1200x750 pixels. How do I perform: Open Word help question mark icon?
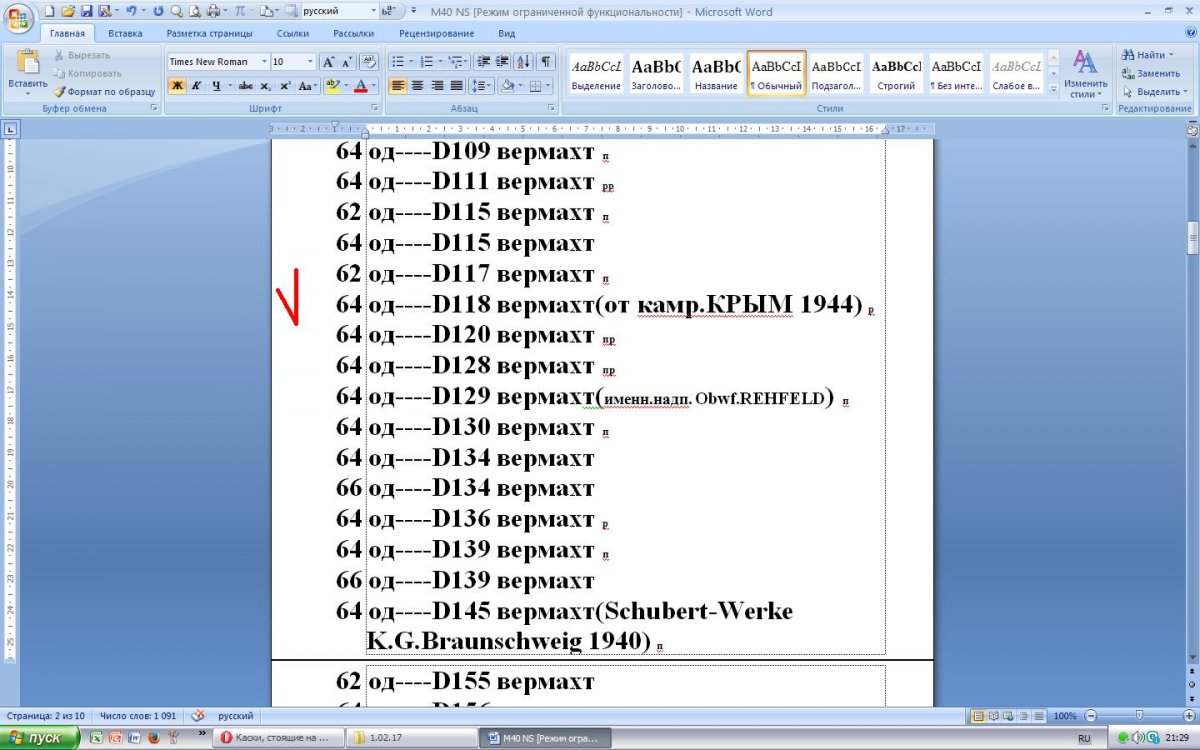pos(1188,33)
